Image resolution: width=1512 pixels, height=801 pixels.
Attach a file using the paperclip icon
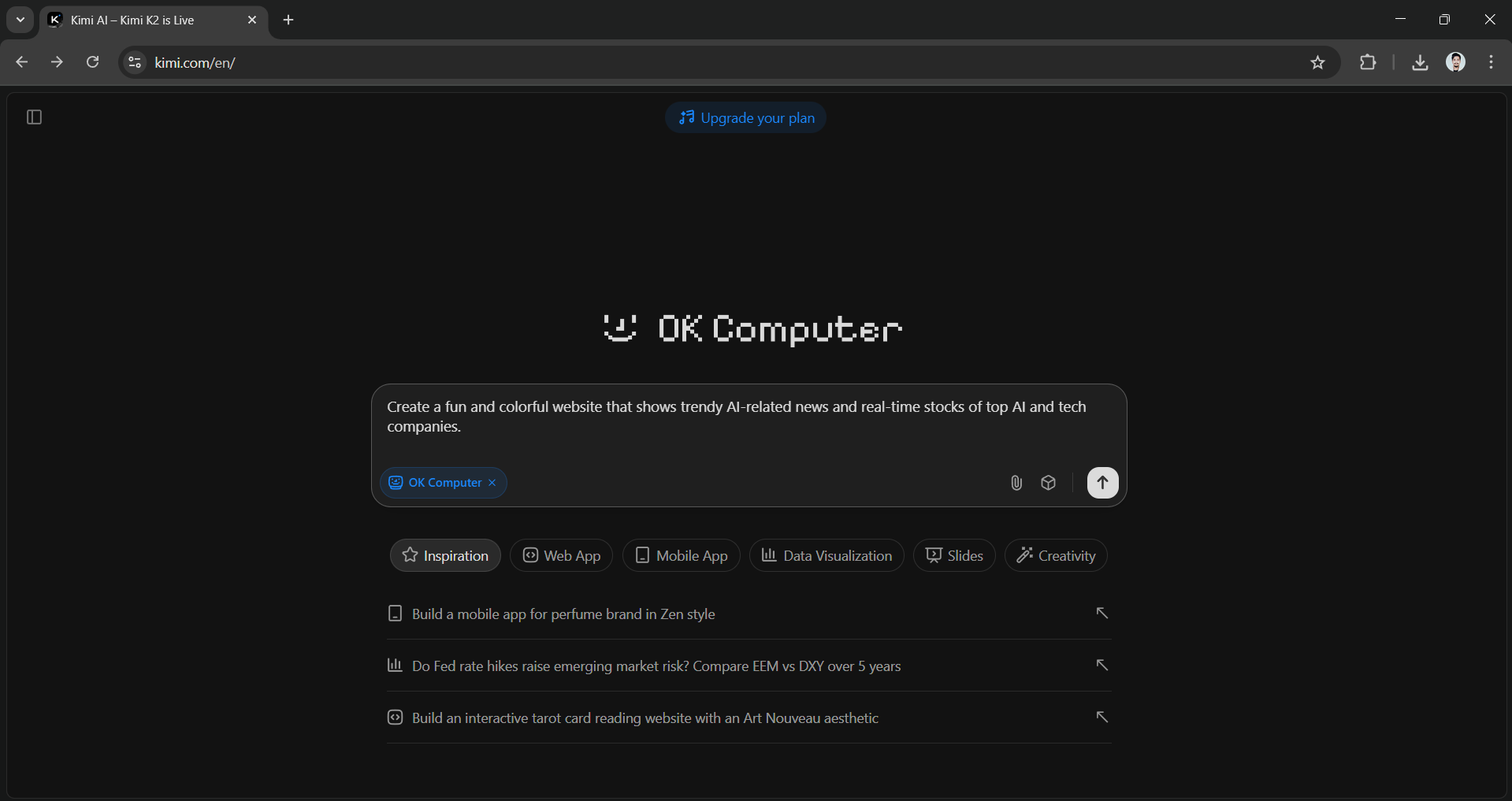click(x=1016, y=483)
